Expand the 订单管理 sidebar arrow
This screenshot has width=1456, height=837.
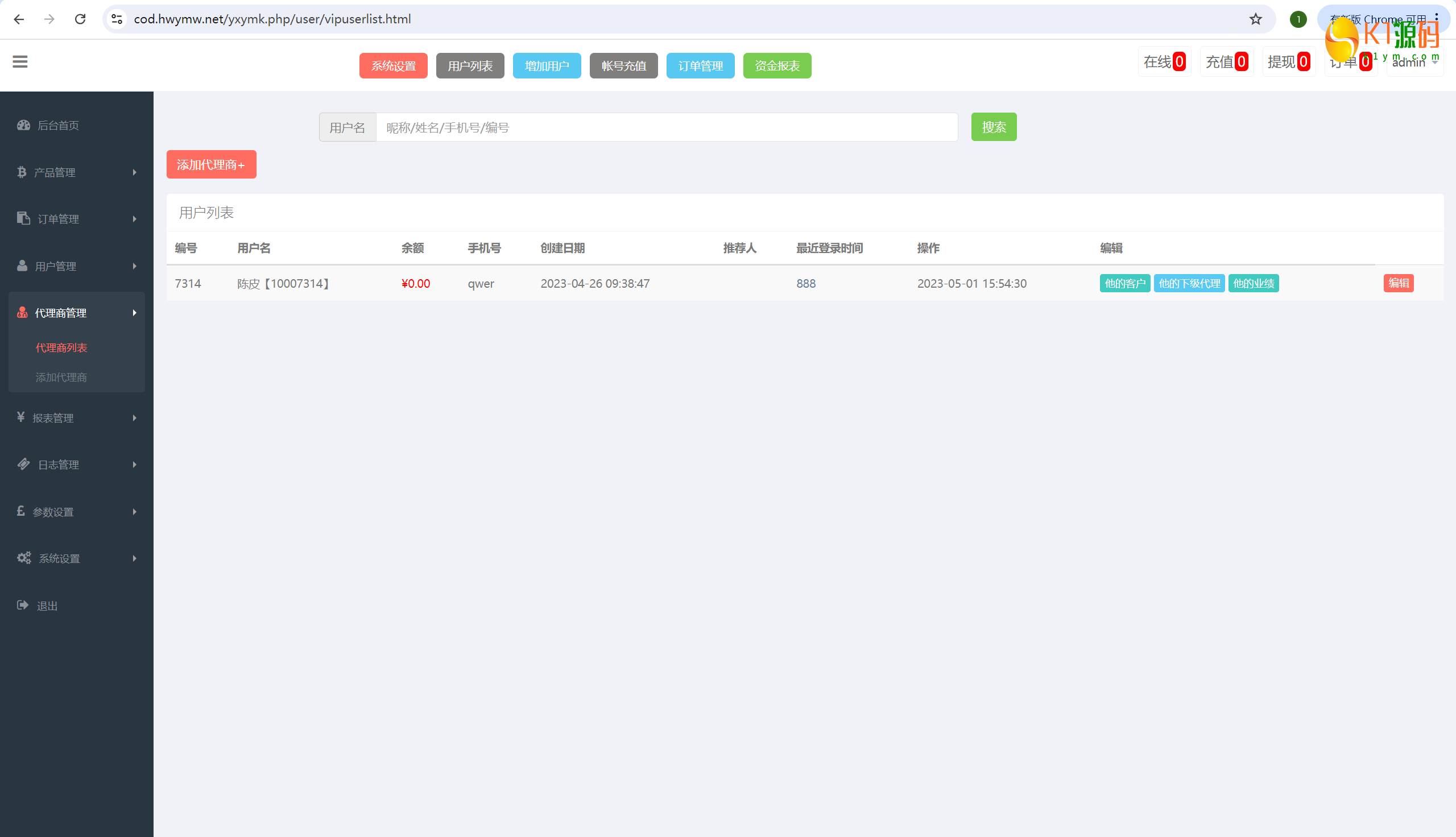click(x=134, y=219)
